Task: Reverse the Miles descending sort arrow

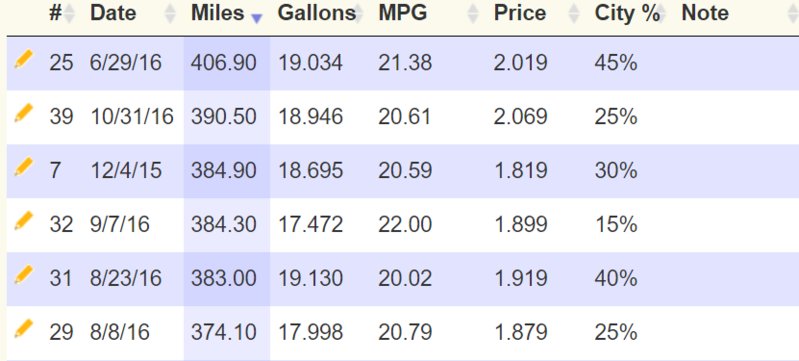Action: 257,18
